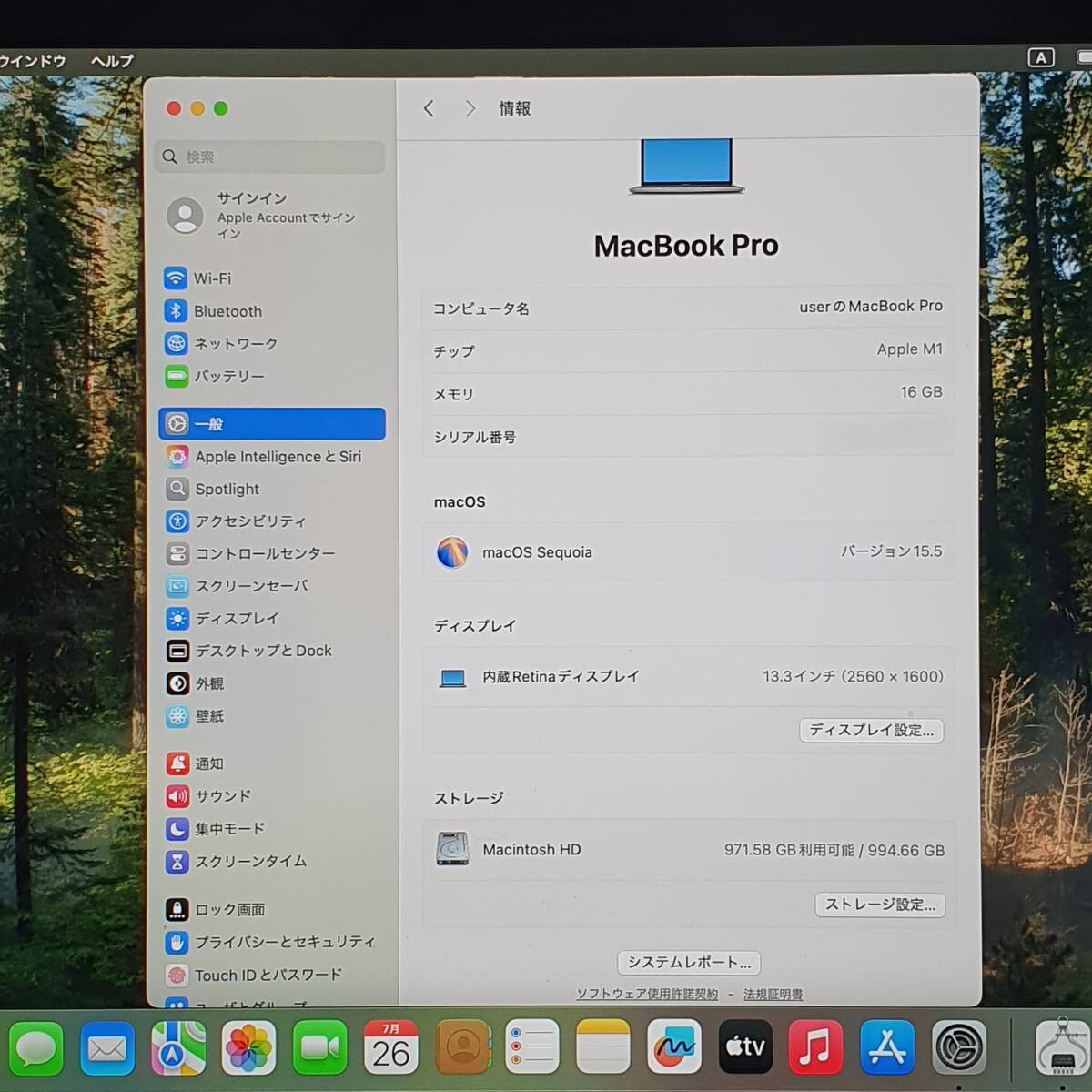Click the Macintosh HD storage row
This screenshot has height=1092, width=1092.
click(x=689, y=850)
